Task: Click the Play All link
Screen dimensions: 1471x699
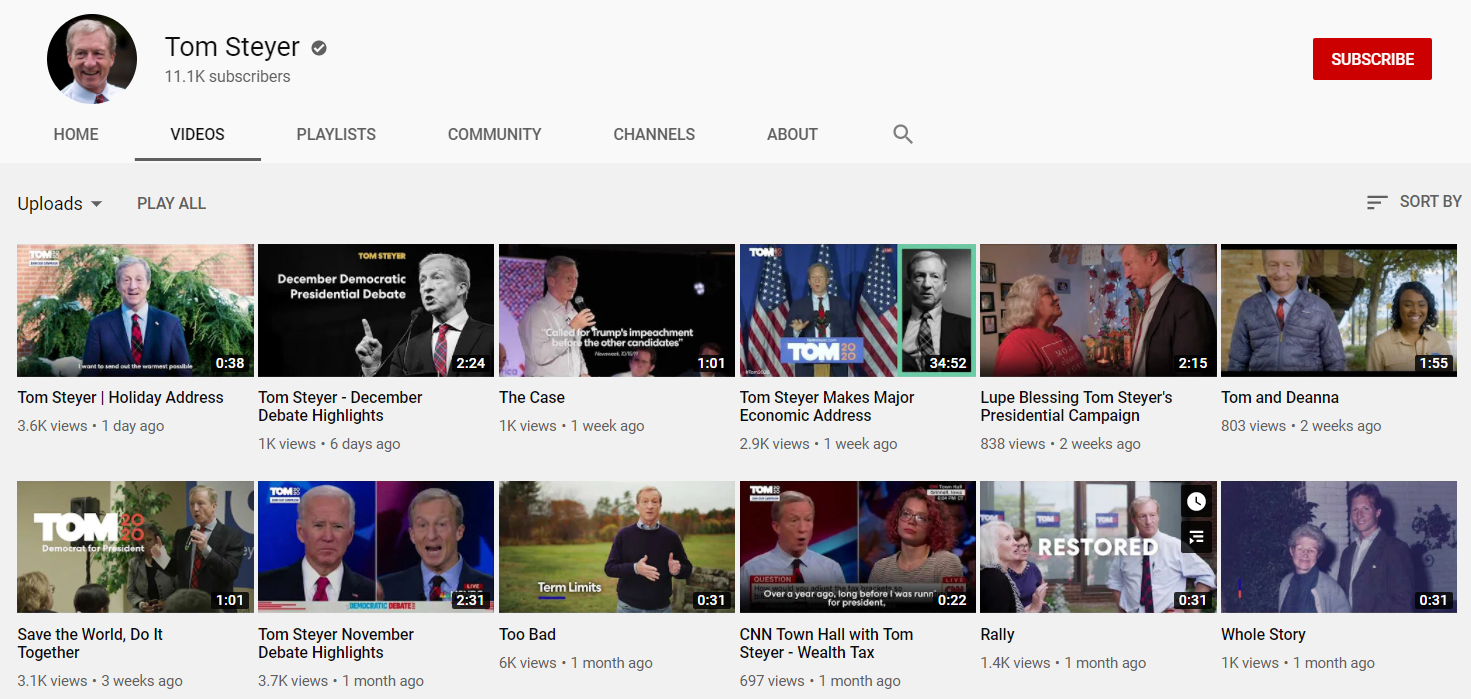Action: 171,203
